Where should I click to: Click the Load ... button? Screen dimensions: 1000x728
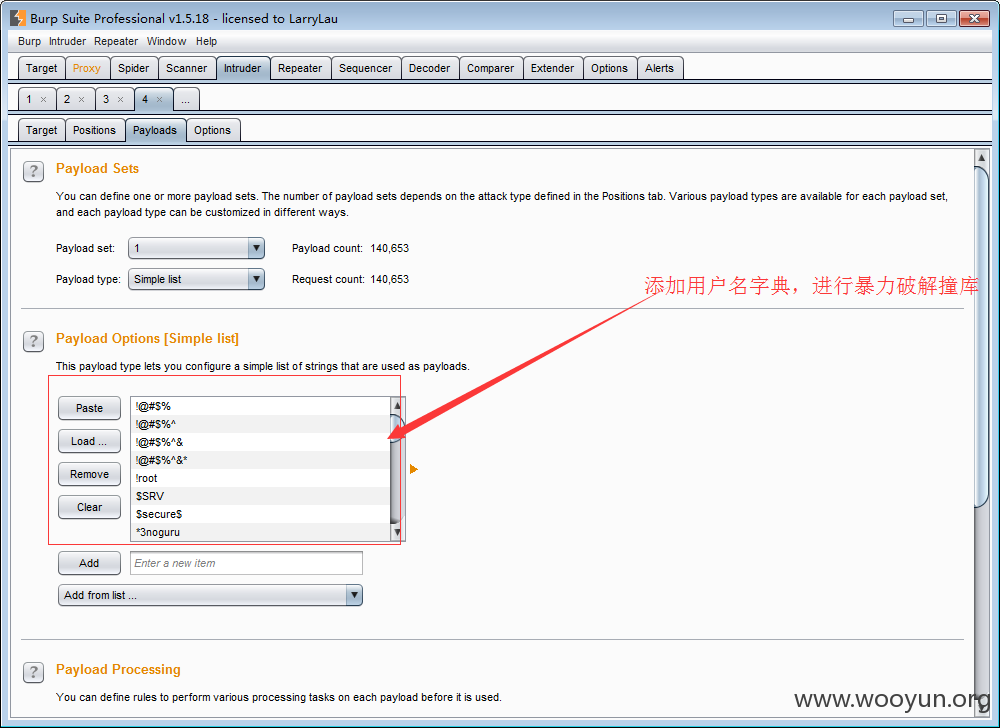(x=89, y=441)
